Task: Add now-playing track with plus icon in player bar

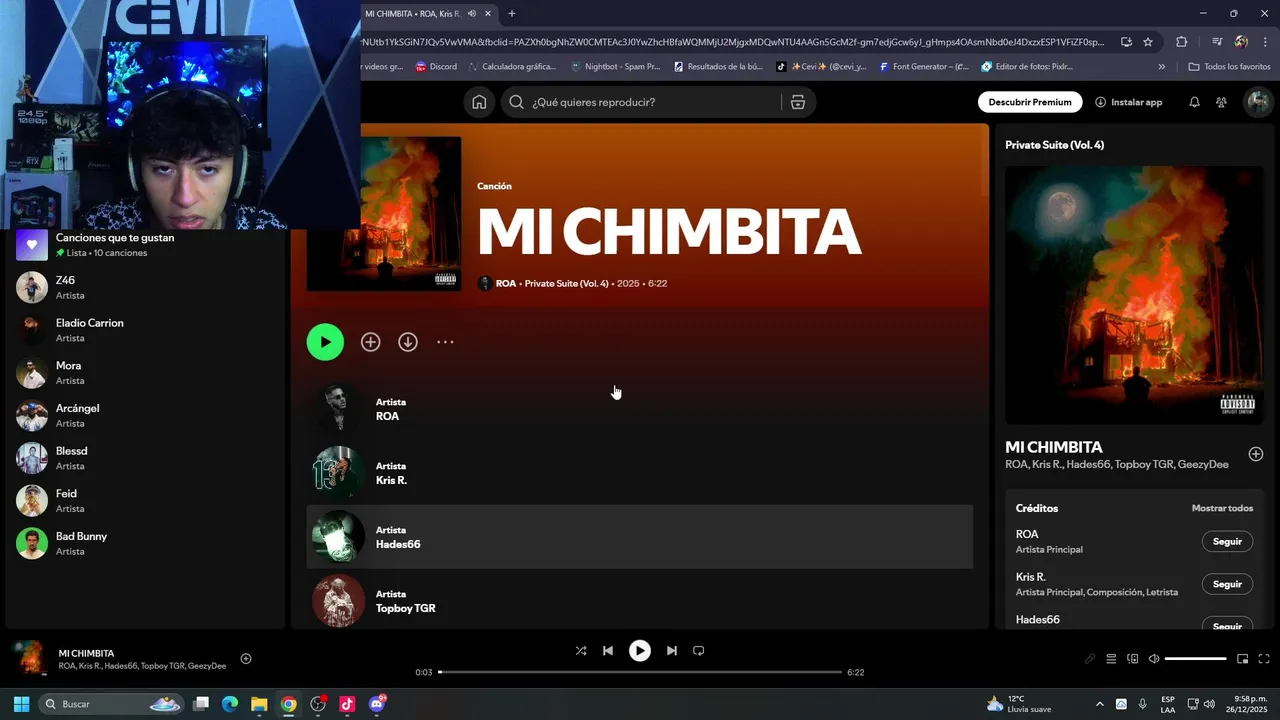Action: pos(246,659)
